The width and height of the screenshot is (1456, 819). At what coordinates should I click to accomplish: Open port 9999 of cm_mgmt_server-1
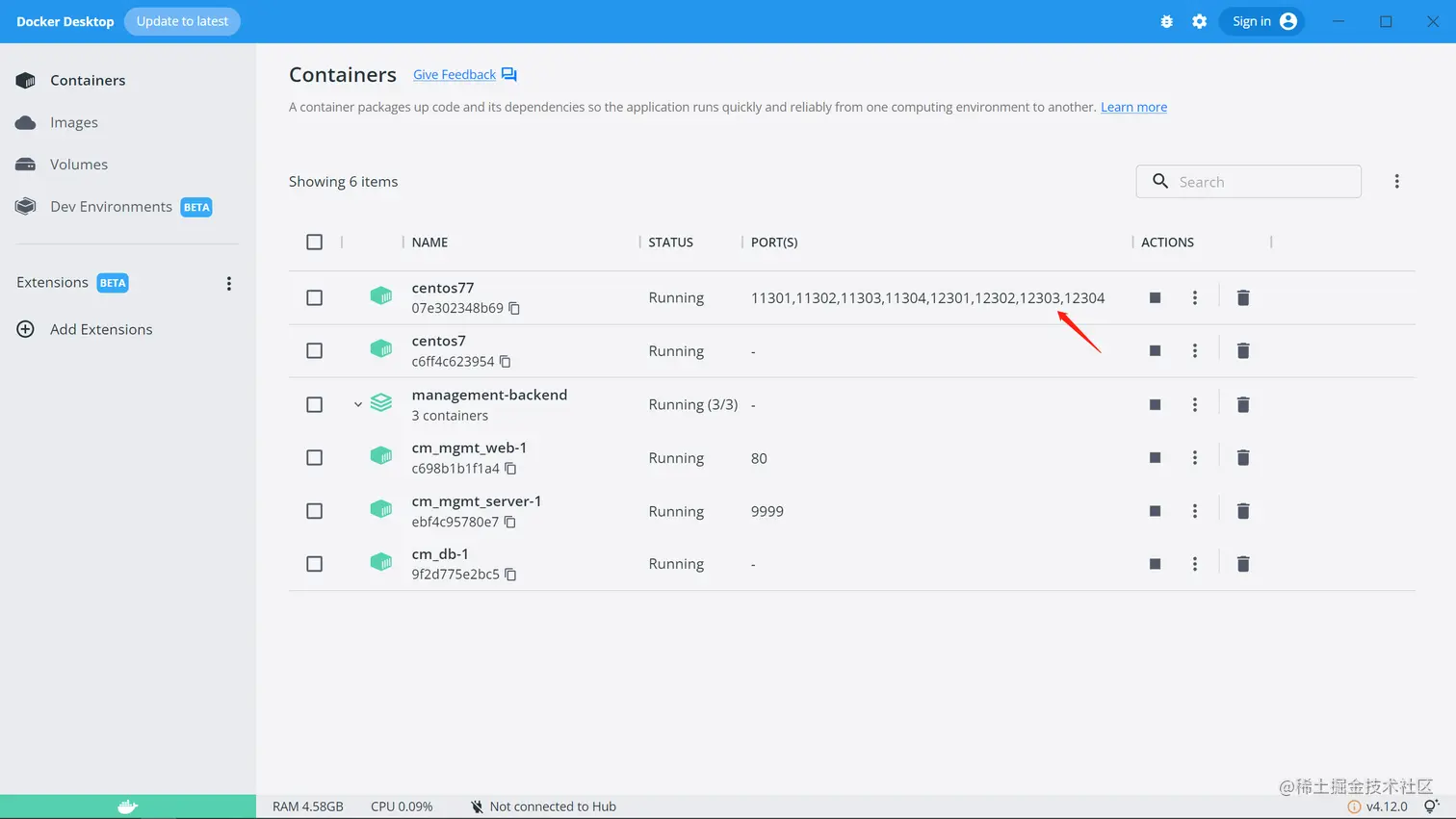click(767, 511)
